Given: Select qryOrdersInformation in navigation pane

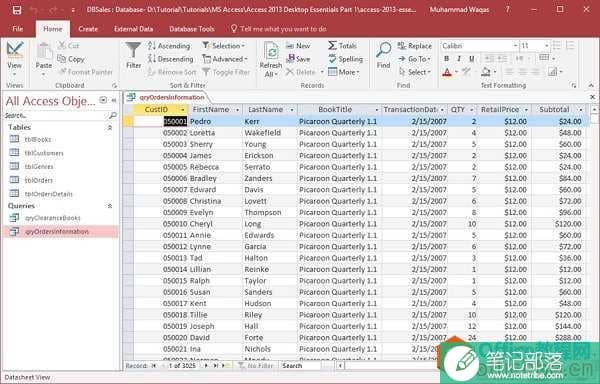Looking at the screenshot, I should point(61,232).
